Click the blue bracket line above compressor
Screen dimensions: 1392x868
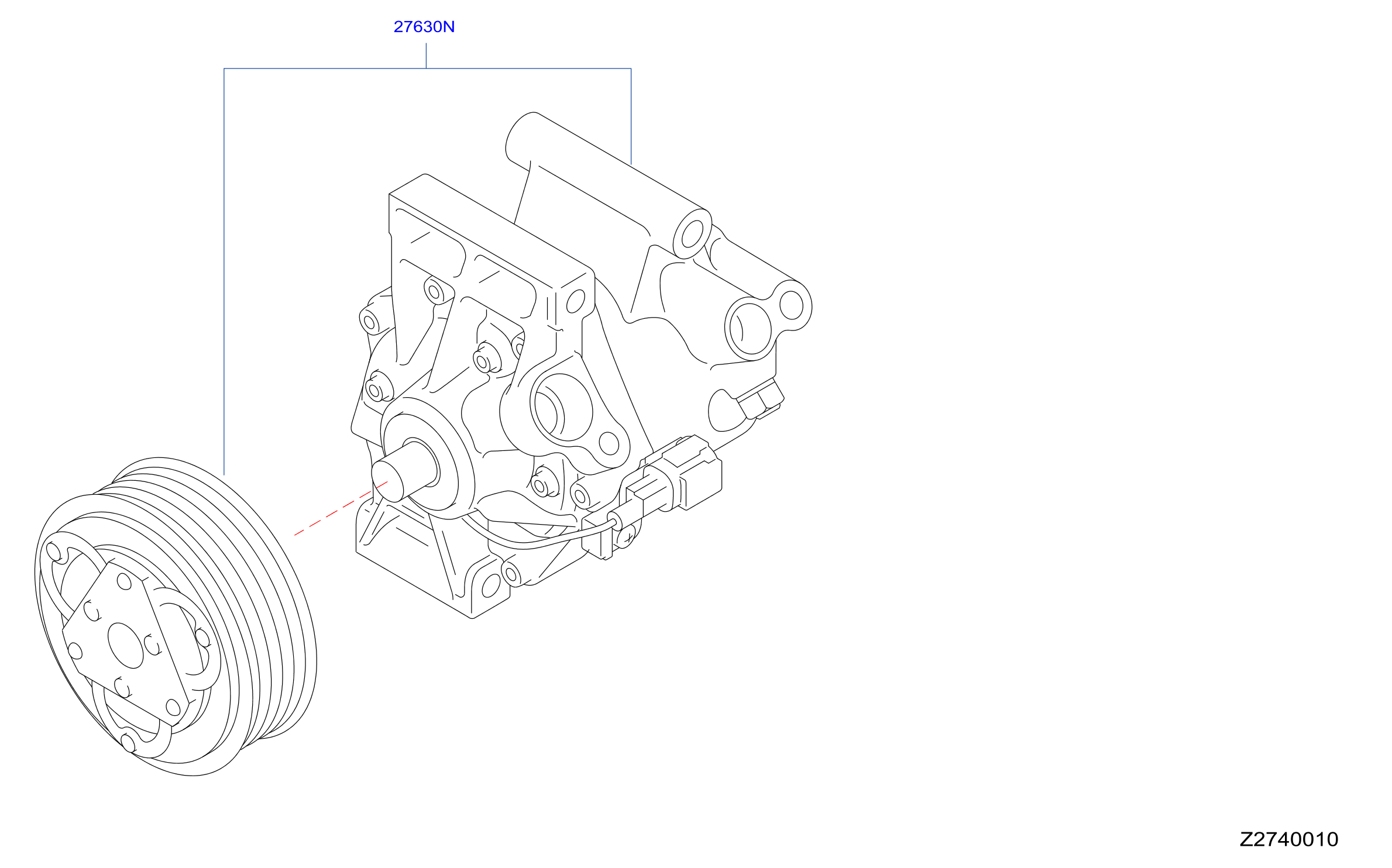(x=427, y=68)
